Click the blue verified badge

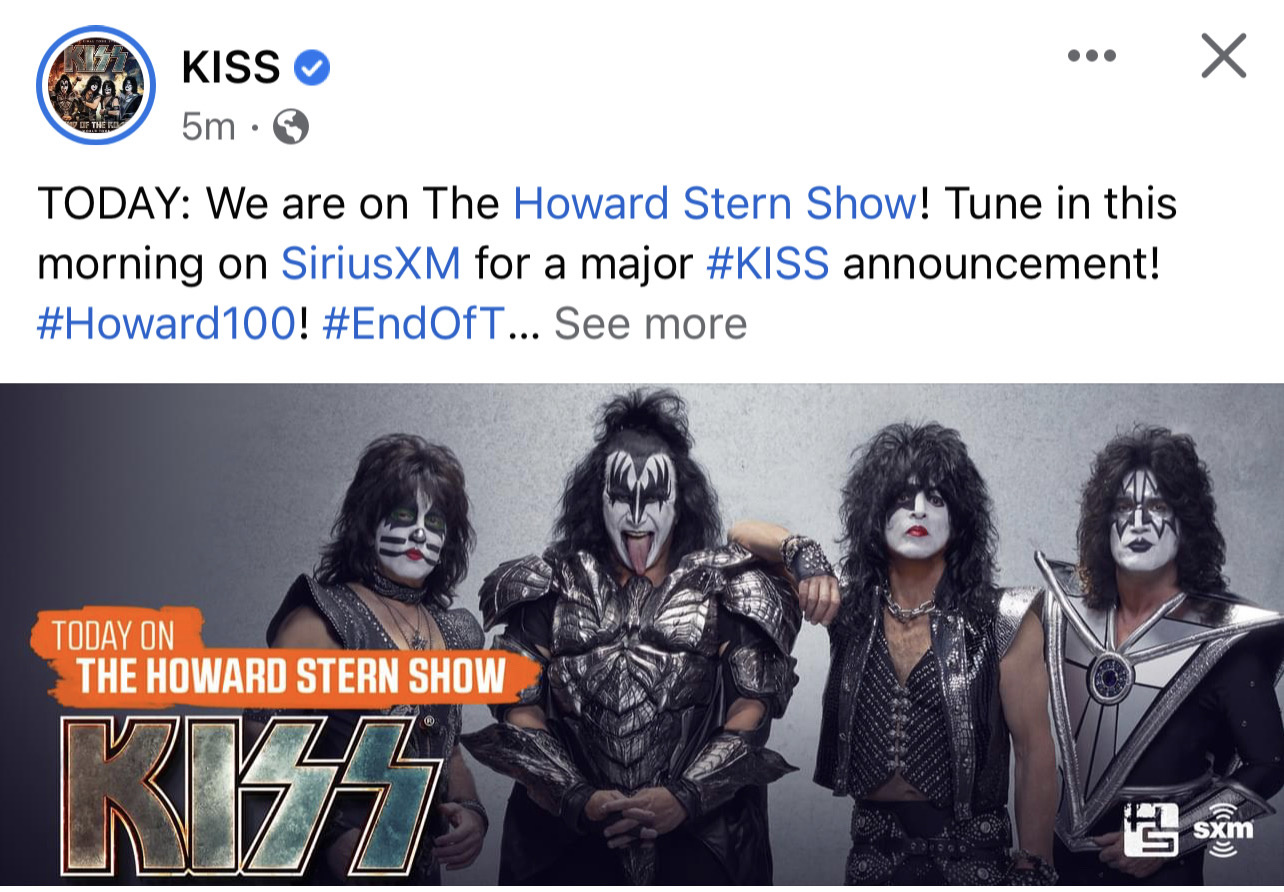(311, 68)
